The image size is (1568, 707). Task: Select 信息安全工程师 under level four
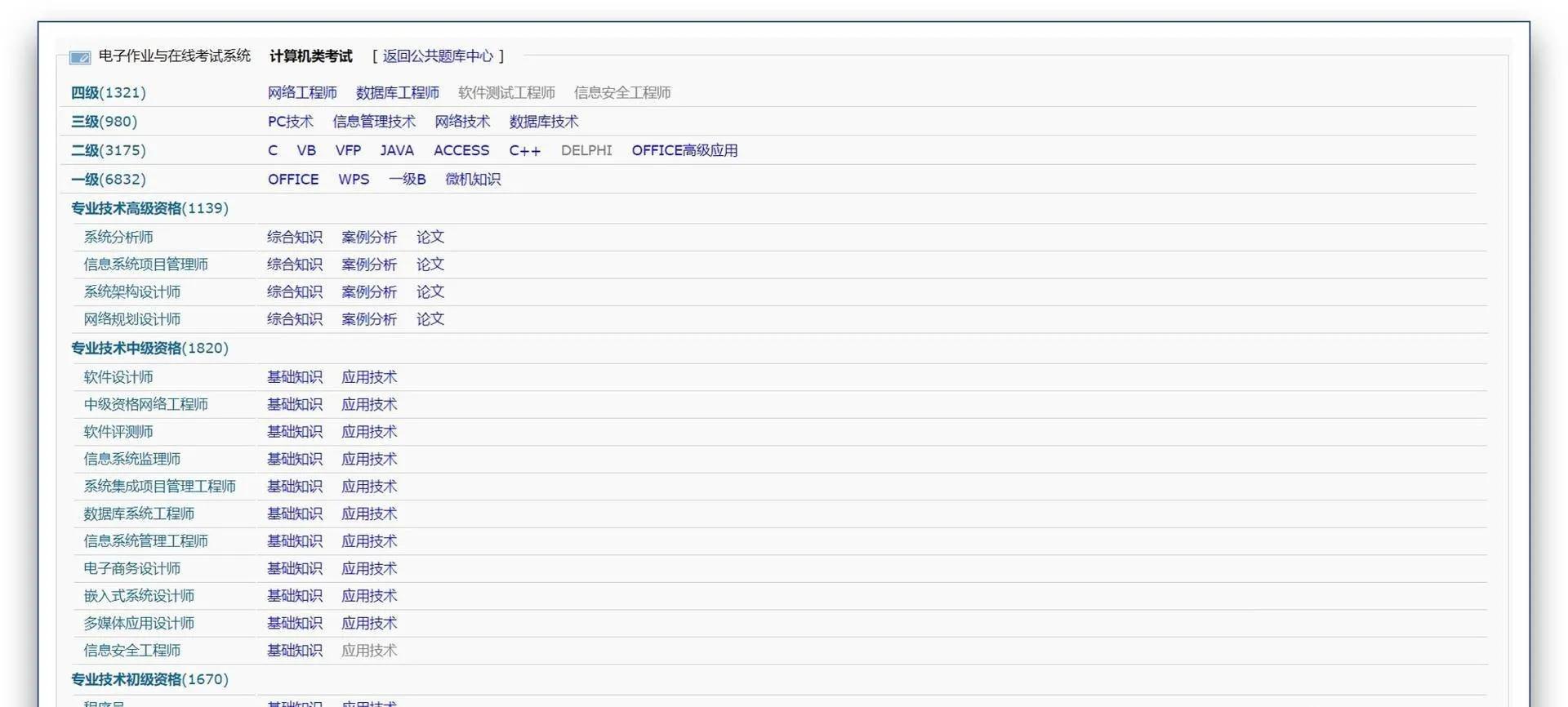click(622, 92)
